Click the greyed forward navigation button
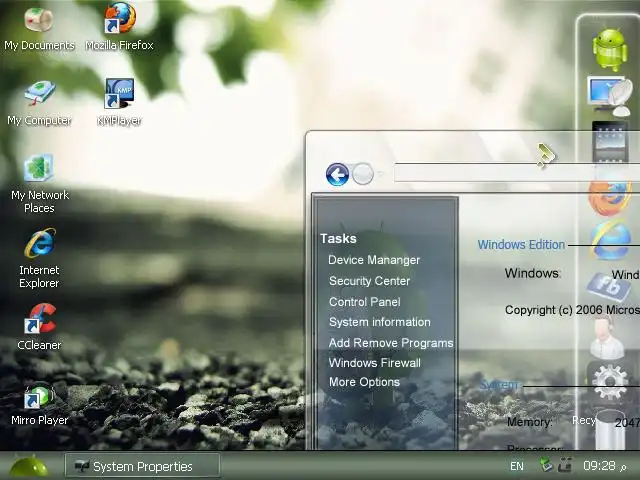The height and width of the screenshot is (480, 640). click(362, 174)
